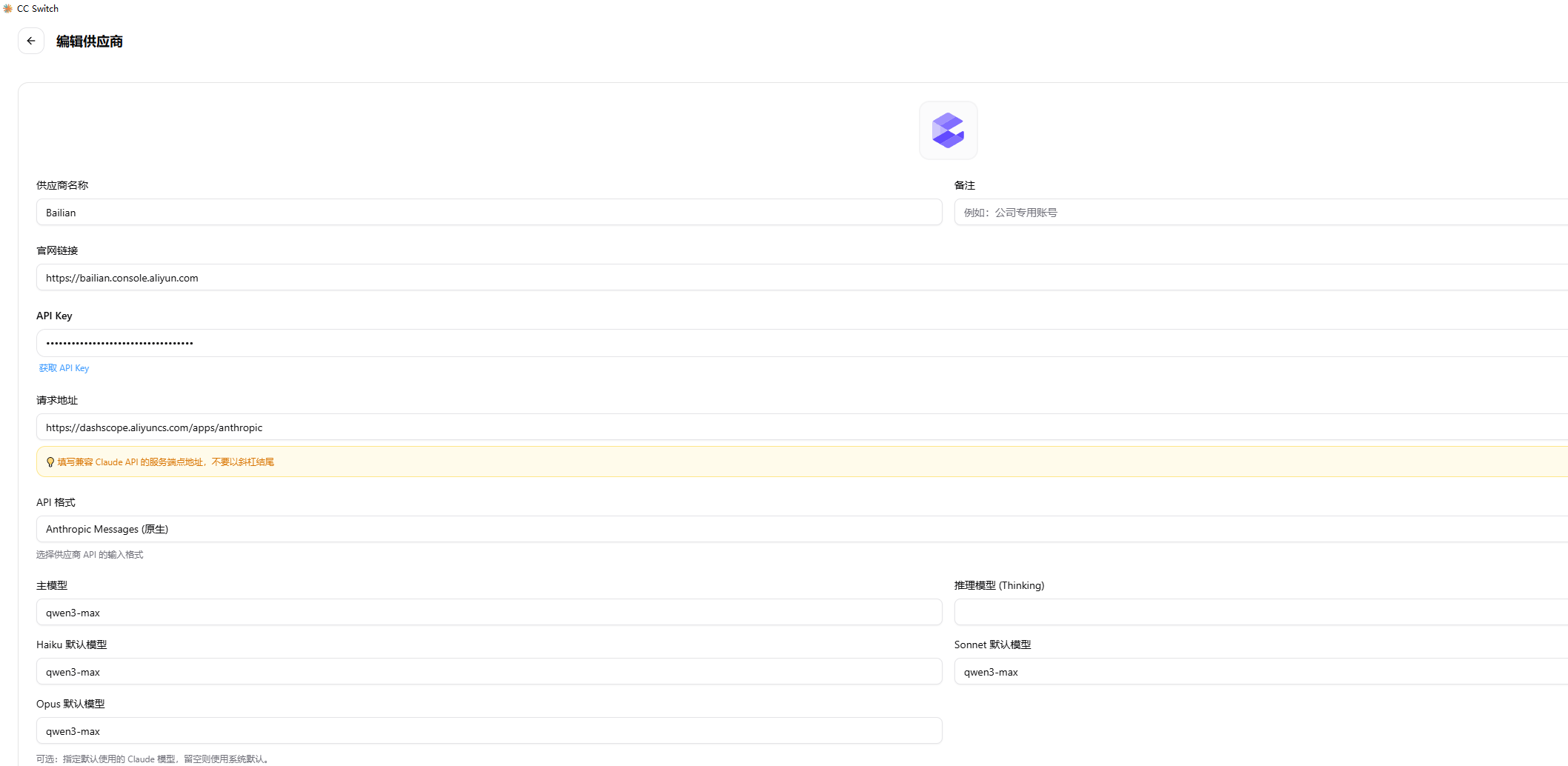Screen dimensions: 1568x766
Task: Click the 请求地址 label
Action: [x=57, y=400]
